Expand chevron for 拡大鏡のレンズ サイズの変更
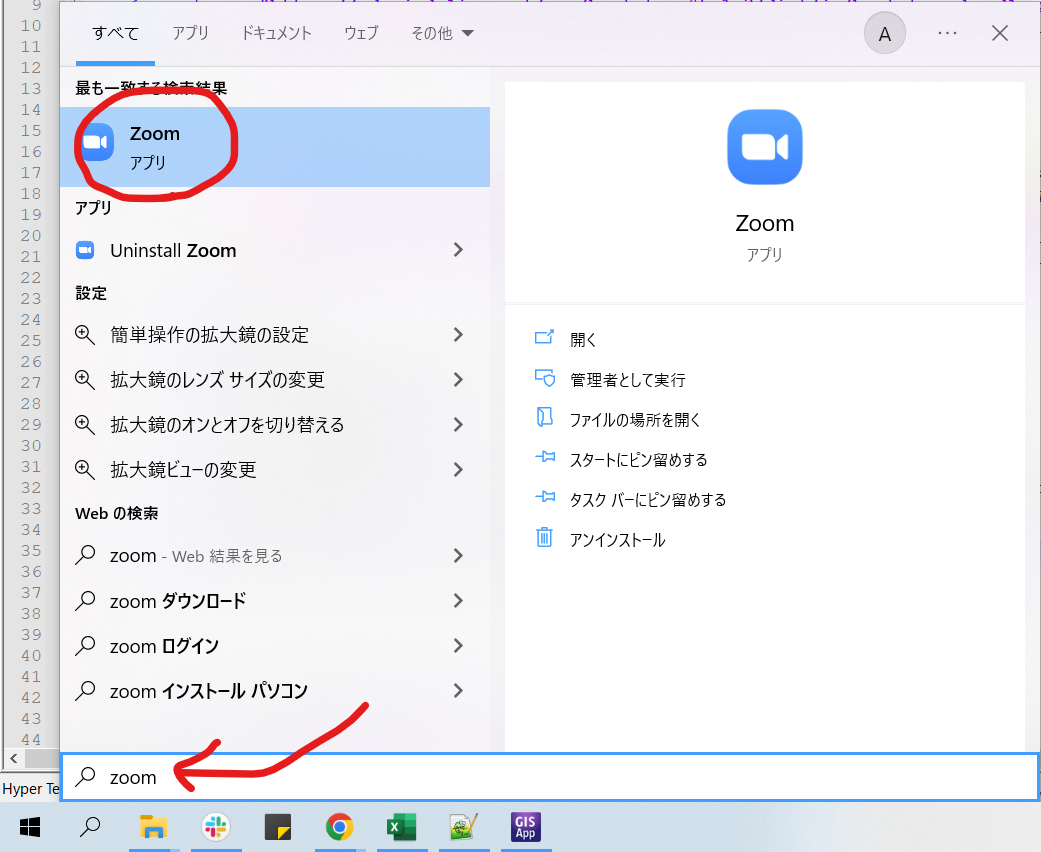Screen dimensions: 1041x852 [x=458, y=380]
